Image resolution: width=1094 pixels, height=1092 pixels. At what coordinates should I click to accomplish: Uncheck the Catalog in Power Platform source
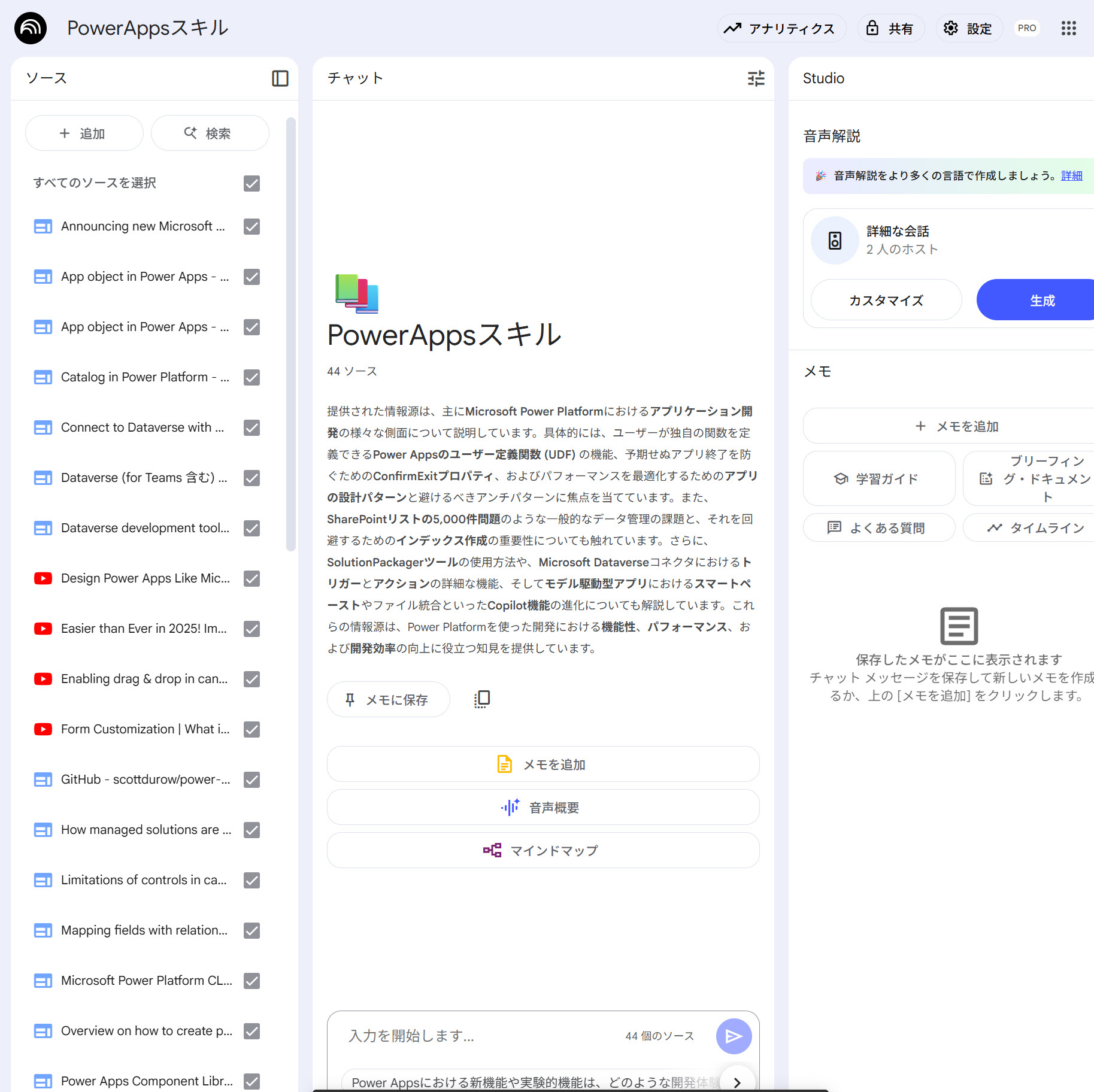click(x=251, y=377)
